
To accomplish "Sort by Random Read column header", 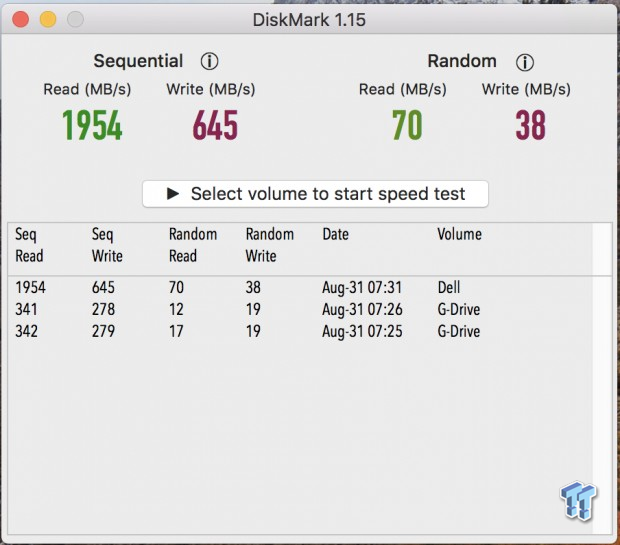I will (193, 245).
